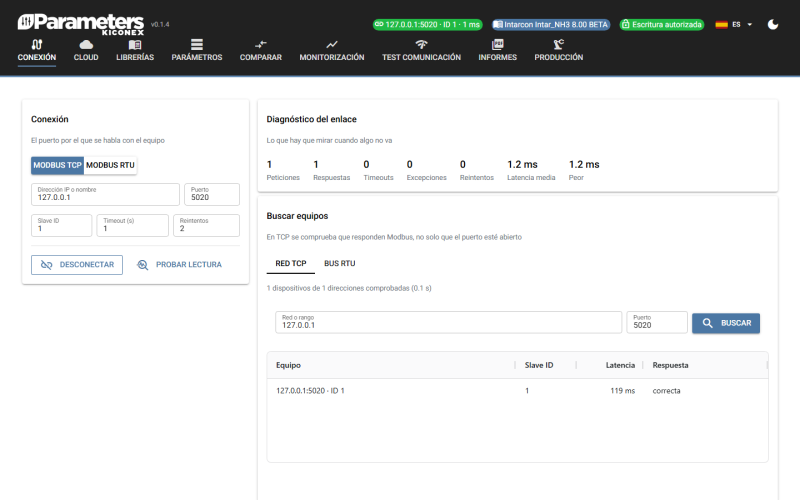
Task: Click the Spanish flag language icon
Action: (721, 24)
